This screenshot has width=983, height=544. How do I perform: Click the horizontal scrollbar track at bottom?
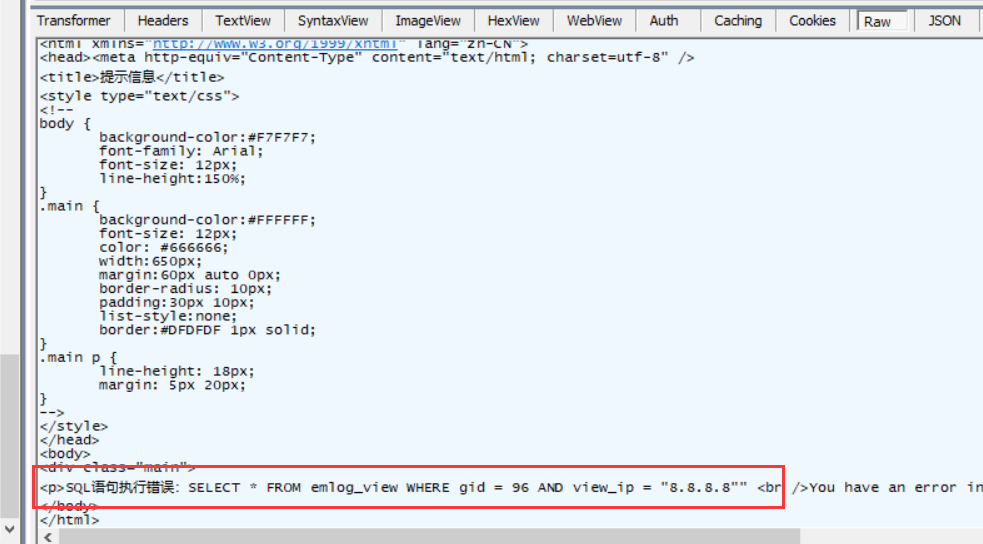[500, 537]
